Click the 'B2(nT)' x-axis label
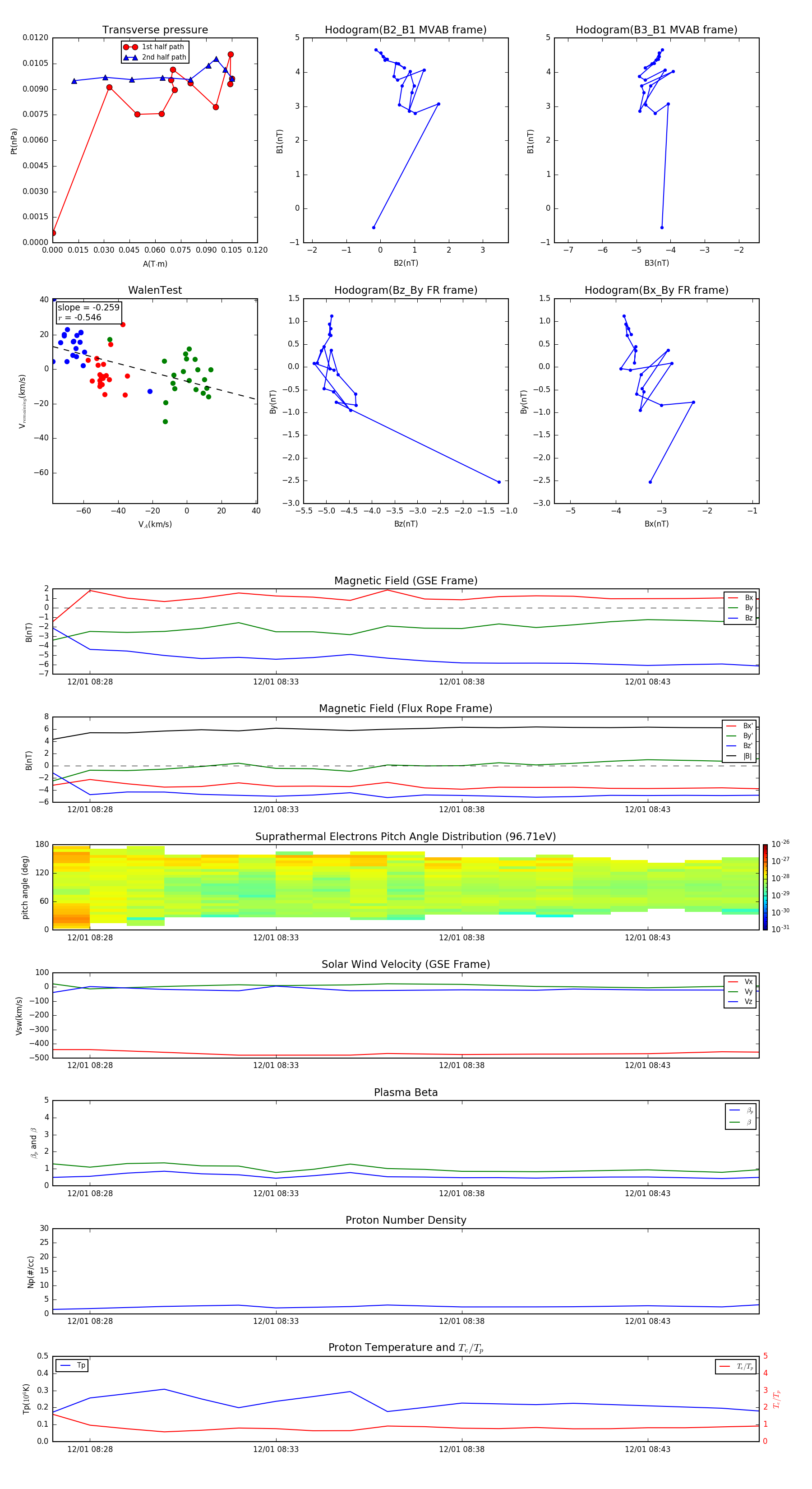This screenshot has height=1489, width=812. click(406, 263)
